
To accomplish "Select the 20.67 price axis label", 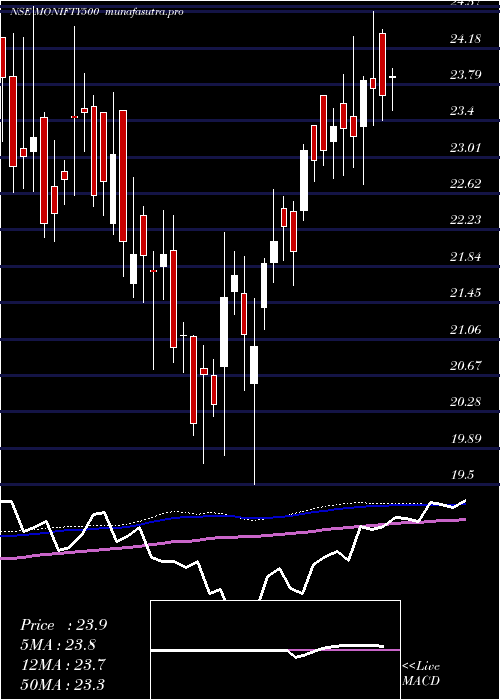I will pyautogui.click(x=465, y=366).
